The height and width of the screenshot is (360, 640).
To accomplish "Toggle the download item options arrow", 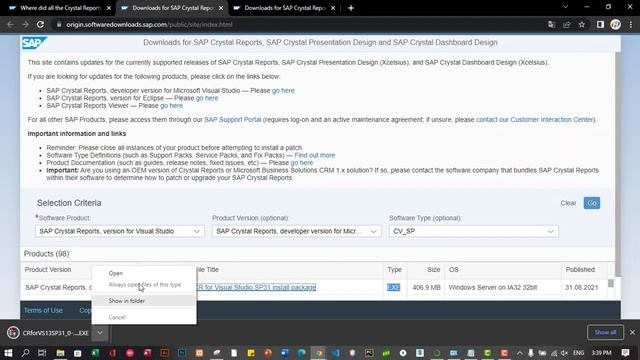I will [x=100, y=333].
